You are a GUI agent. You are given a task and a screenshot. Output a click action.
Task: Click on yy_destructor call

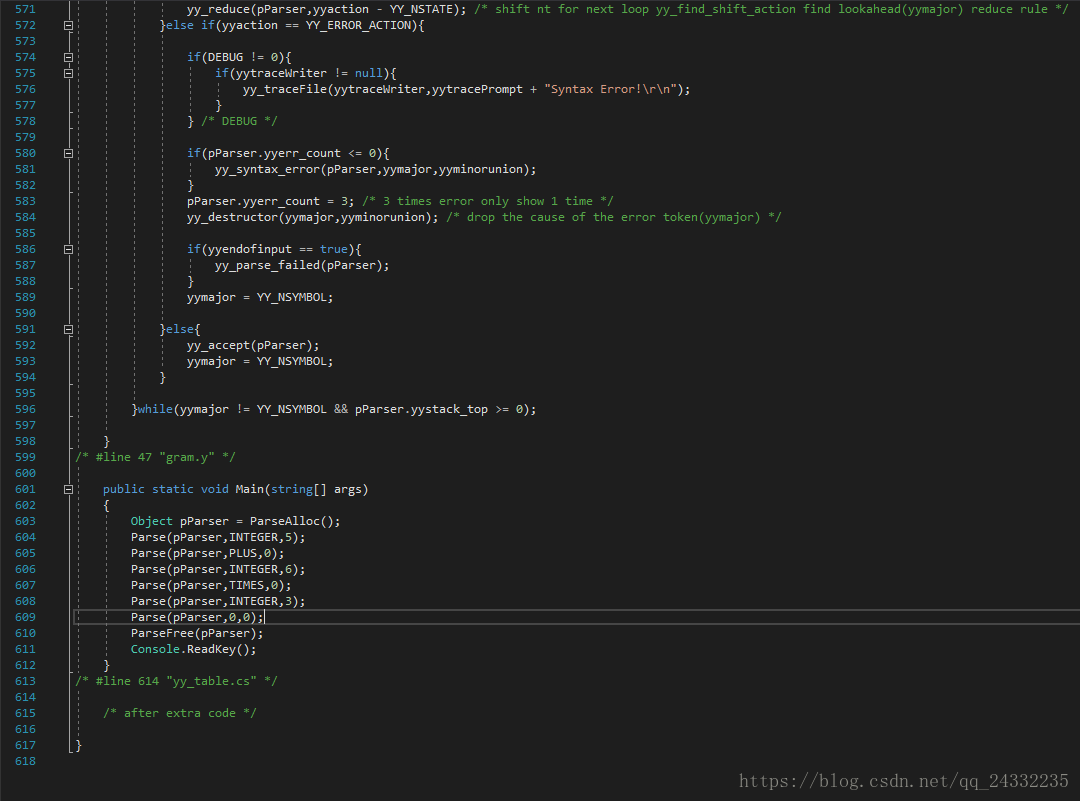[x=313, y=218]
